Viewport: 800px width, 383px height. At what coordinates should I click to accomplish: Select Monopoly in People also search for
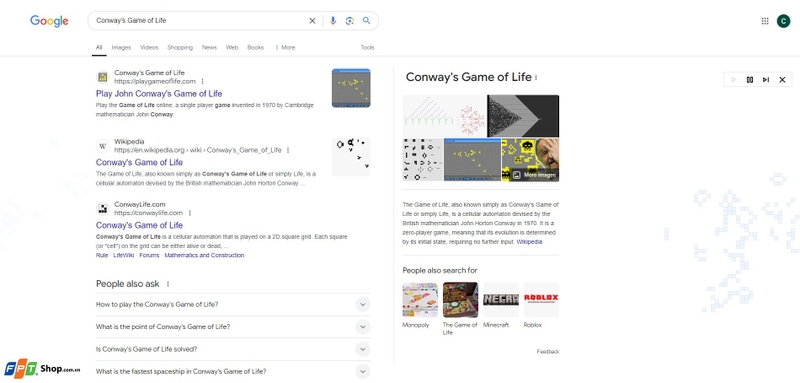(x=420, y=305)
